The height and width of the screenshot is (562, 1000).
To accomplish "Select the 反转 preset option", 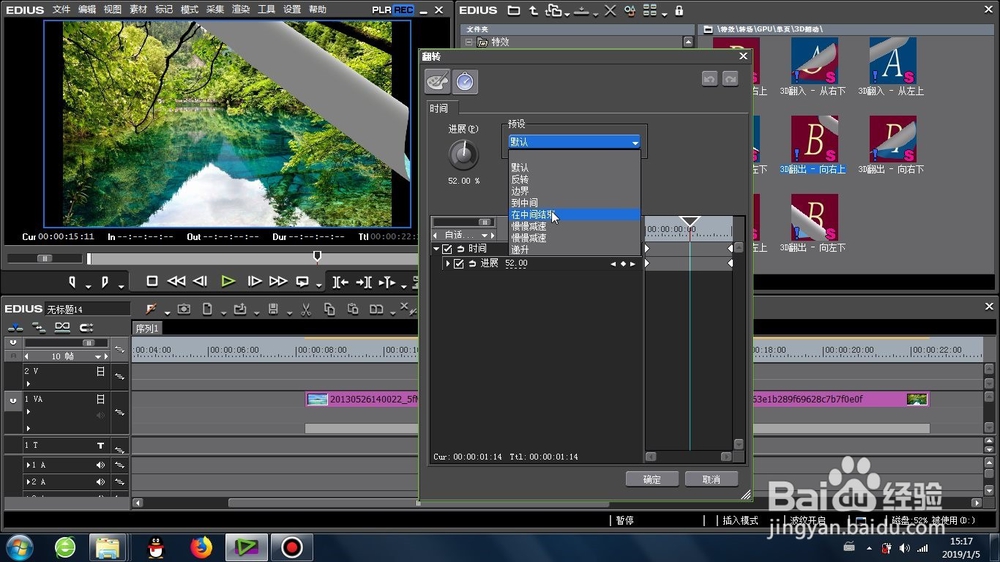I will 574,179.
